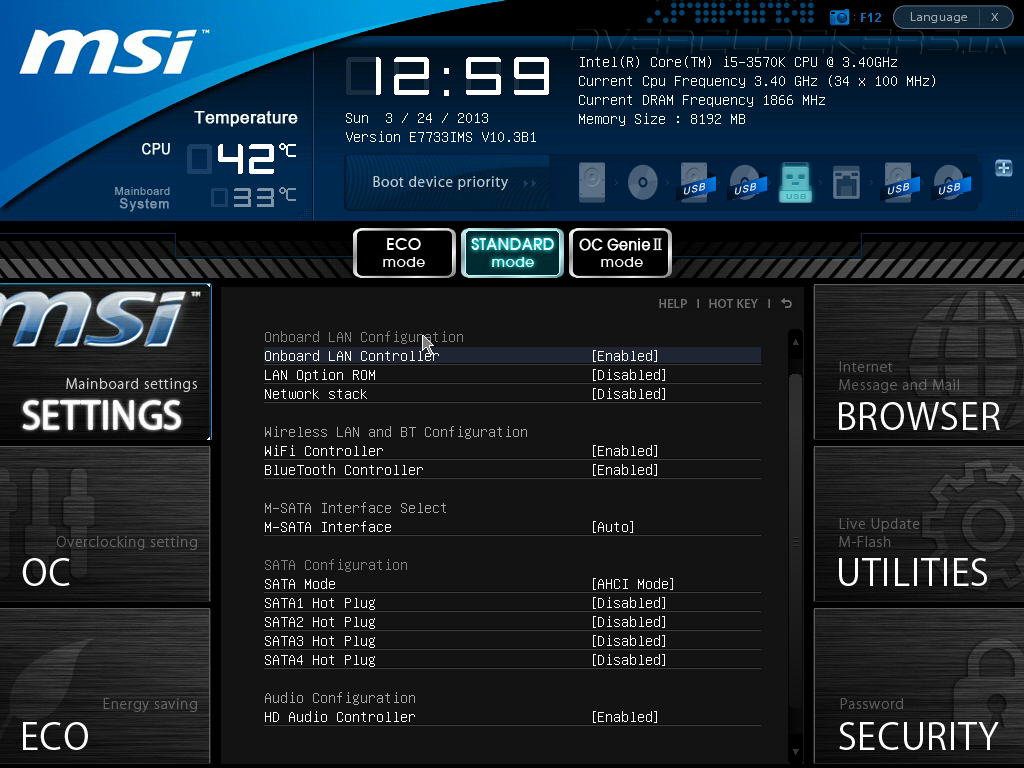Click the F12 screenshot camera icon
This screenshot has width=1024, height=768.
pyautogui.click(x=839, y=17)
